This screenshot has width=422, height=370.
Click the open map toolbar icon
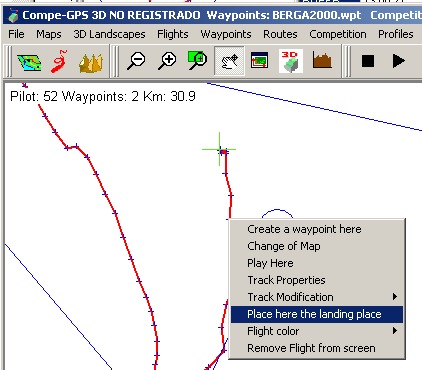coord(29,62)
